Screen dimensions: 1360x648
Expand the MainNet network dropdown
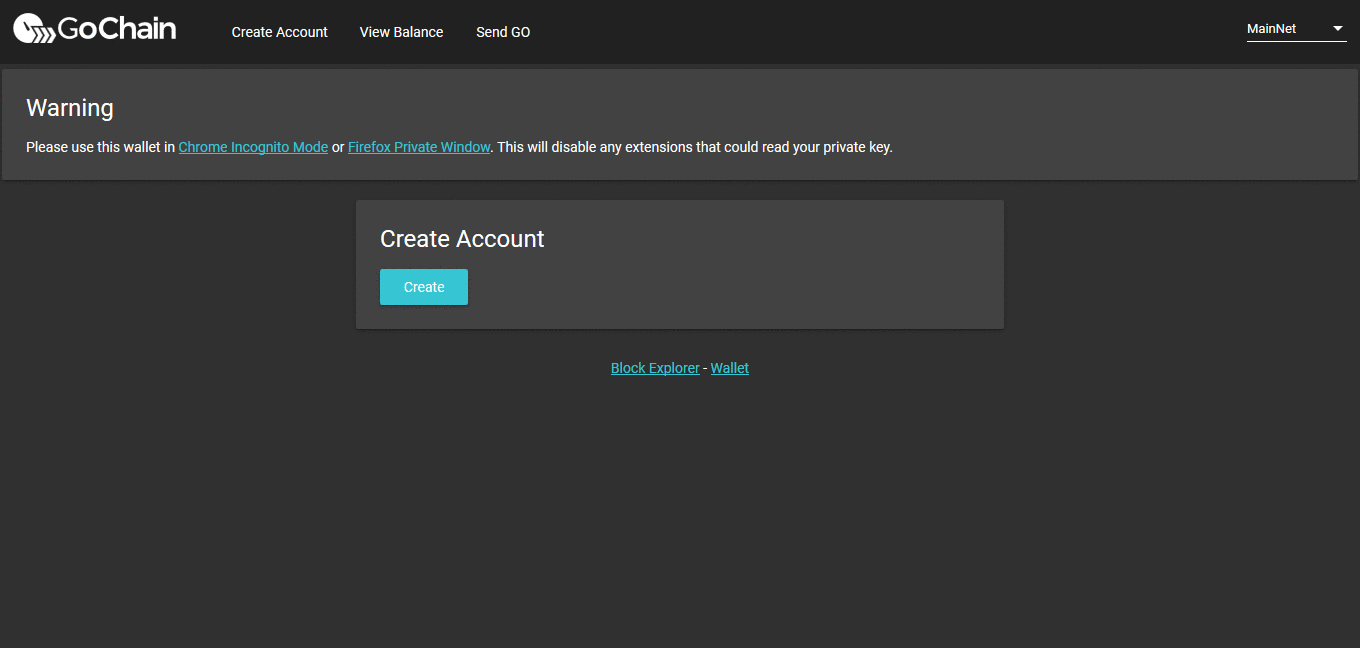coord(1296,29)
